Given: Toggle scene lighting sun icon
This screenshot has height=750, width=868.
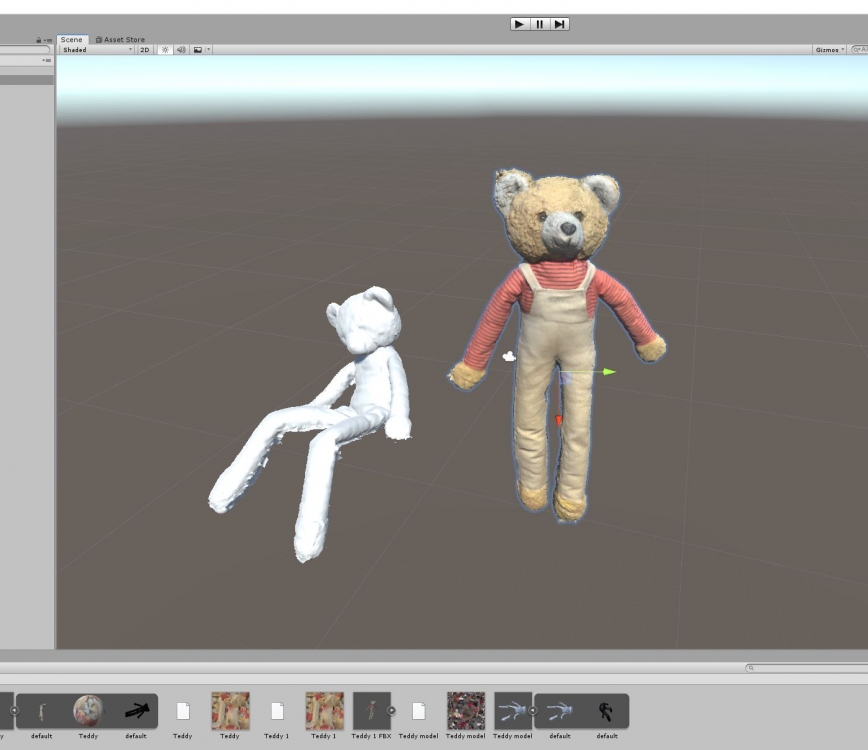Looking at the screenshot, I should tap(164, 50).
